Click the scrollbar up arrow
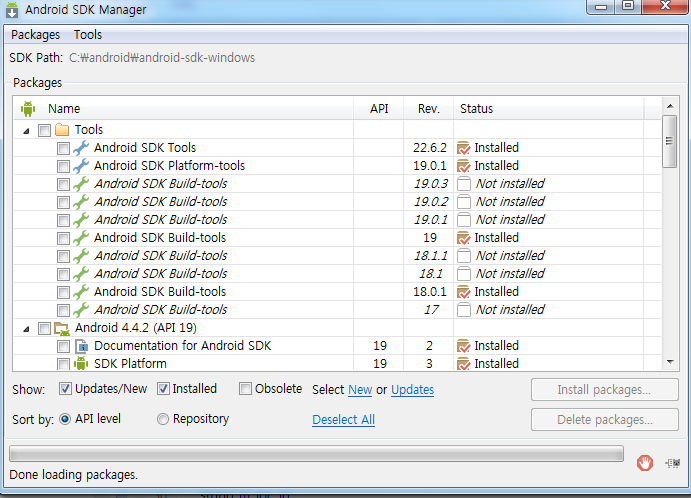 point(670,106)
